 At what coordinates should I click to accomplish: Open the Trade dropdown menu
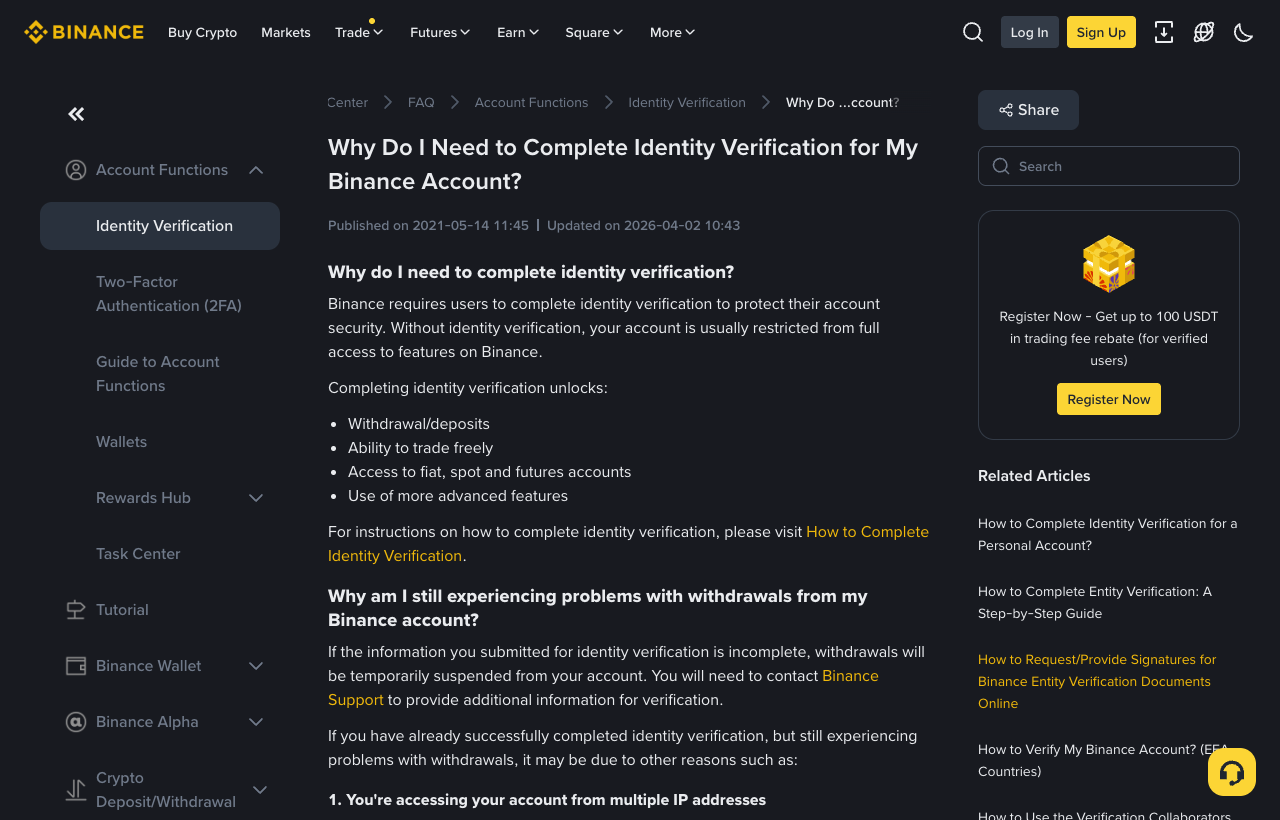[x=360, y=32]
